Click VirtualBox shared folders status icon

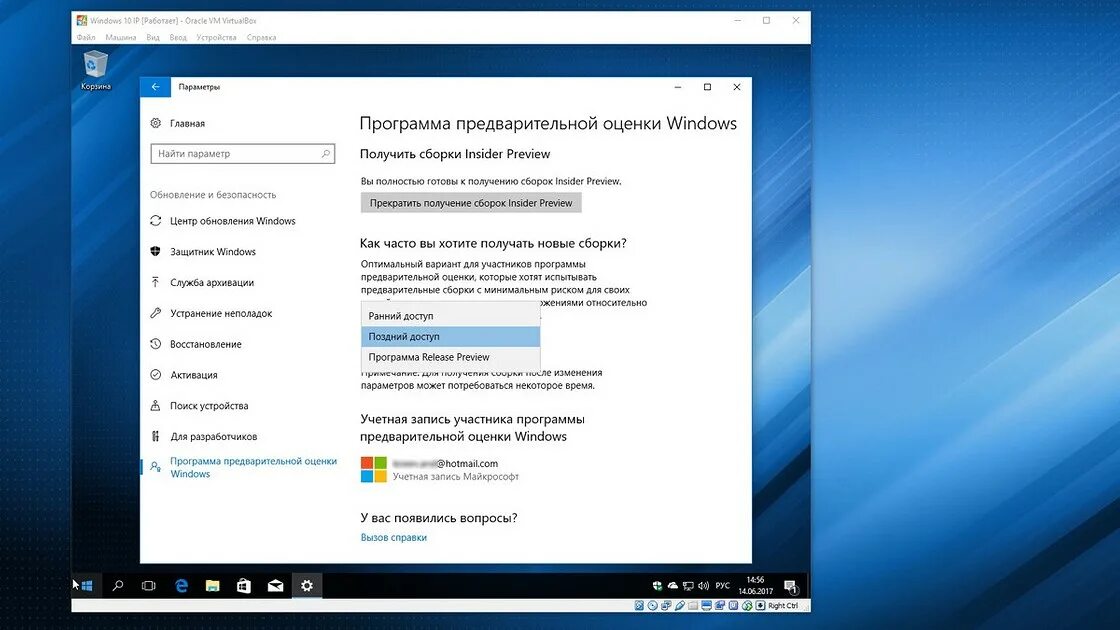coord(693,605)
